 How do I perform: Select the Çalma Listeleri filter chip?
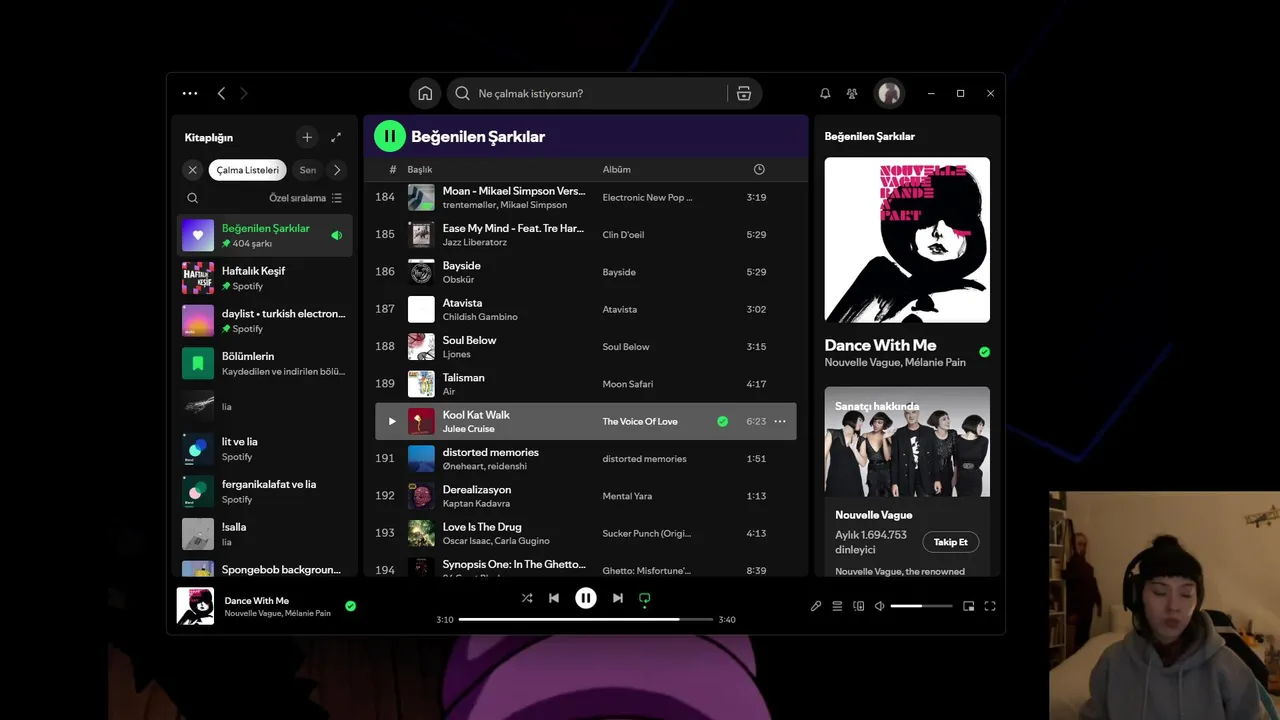(247, 170)
